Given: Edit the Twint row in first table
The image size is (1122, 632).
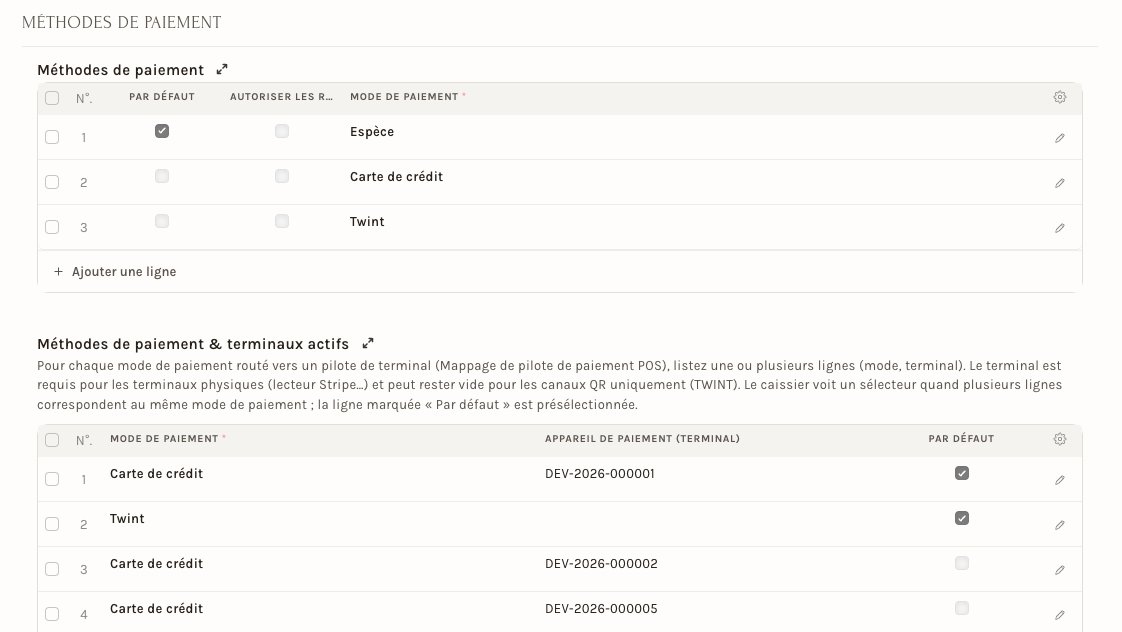Looking at the screenshot, I should 1060,228.
